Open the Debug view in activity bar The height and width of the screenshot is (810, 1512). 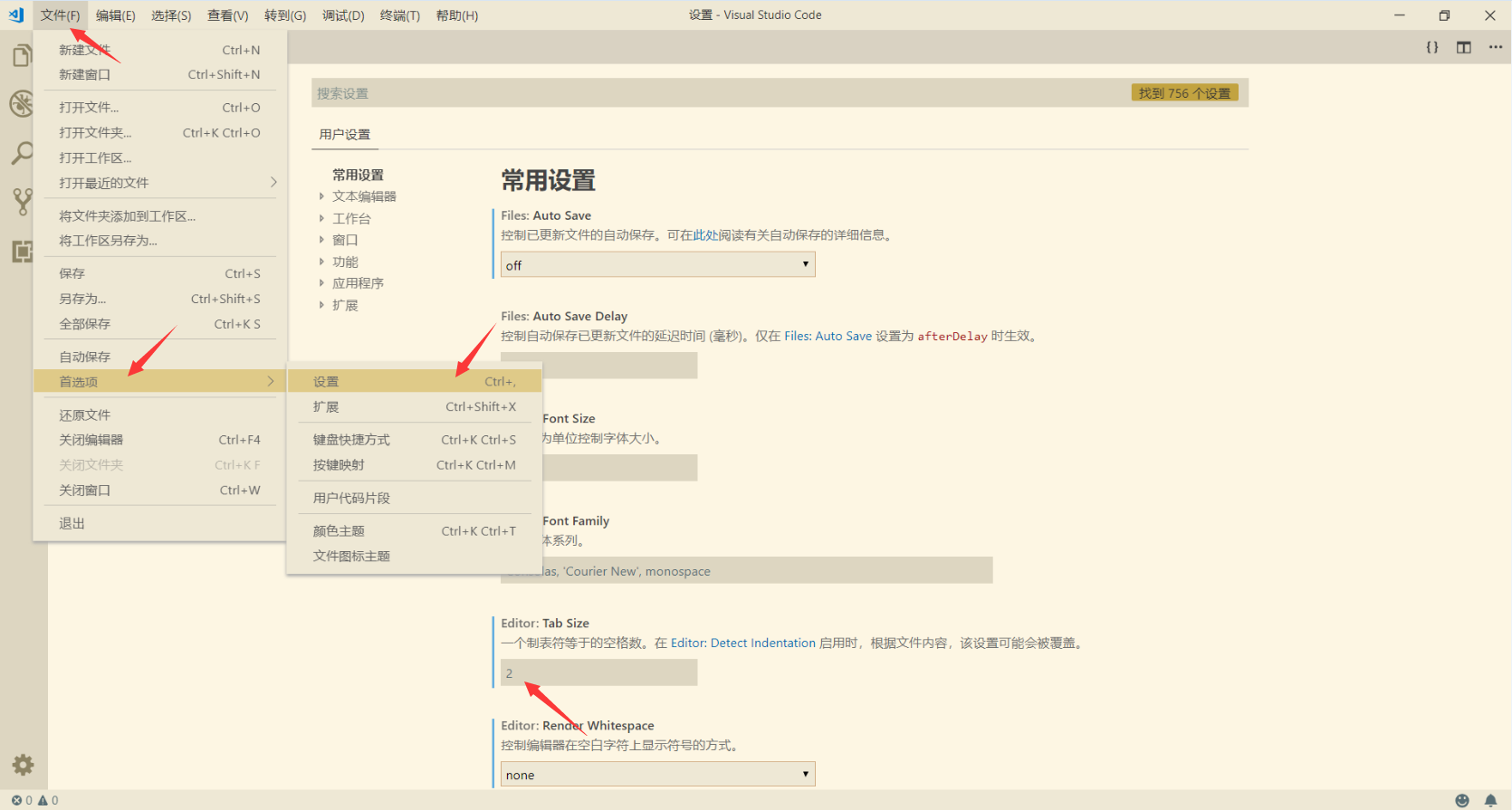[x=22, y=104]
